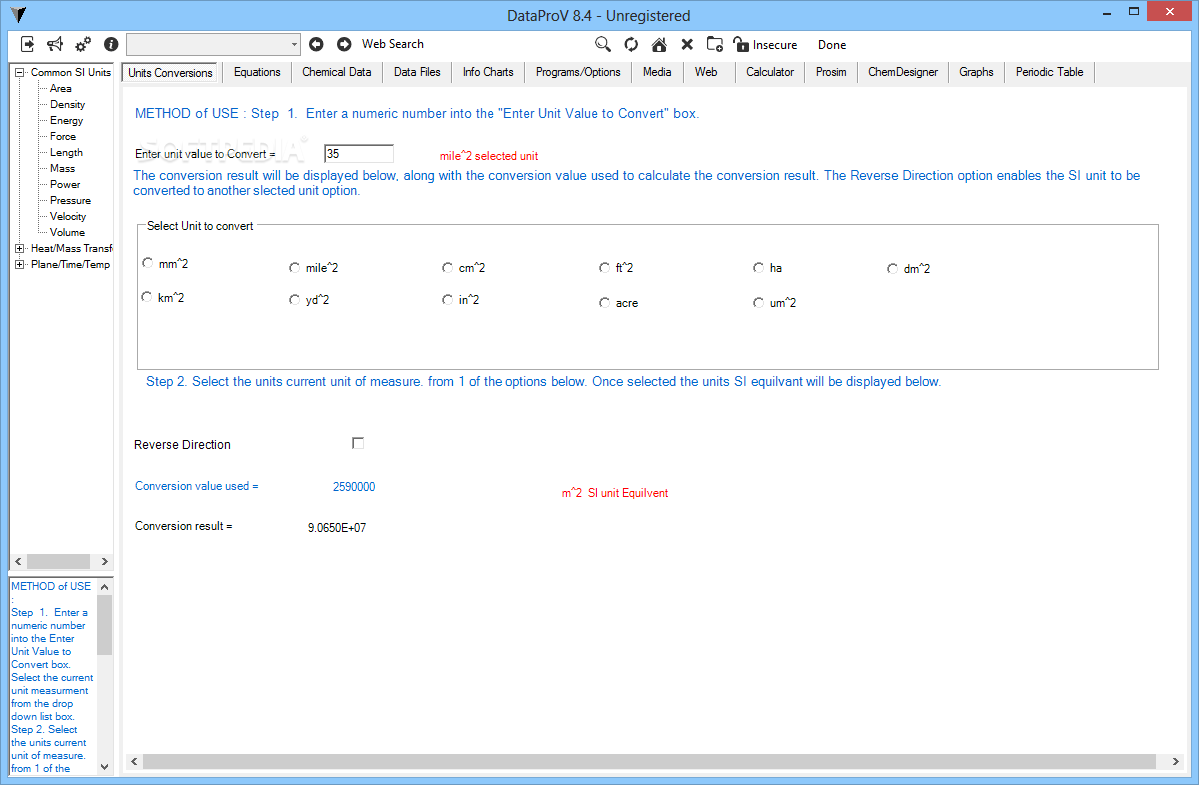Open the Calculator tab
This screenshot has width=1199, height=785.
point(770,72)
